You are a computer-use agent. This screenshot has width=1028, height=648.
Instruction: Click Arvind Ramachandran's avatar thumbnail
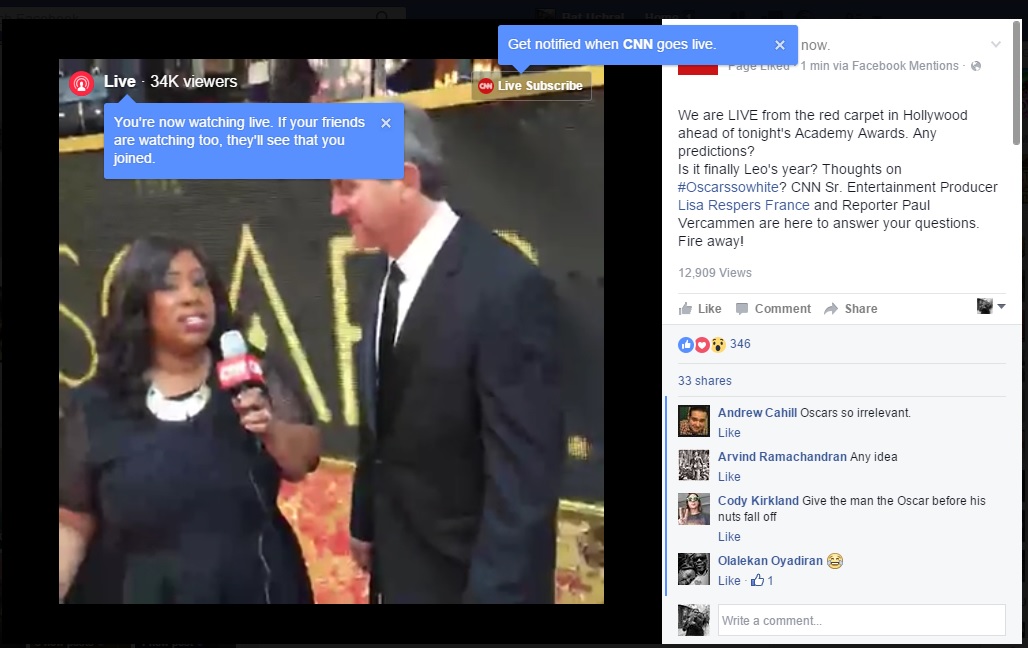pyautogui.click(x=694, y=465)
